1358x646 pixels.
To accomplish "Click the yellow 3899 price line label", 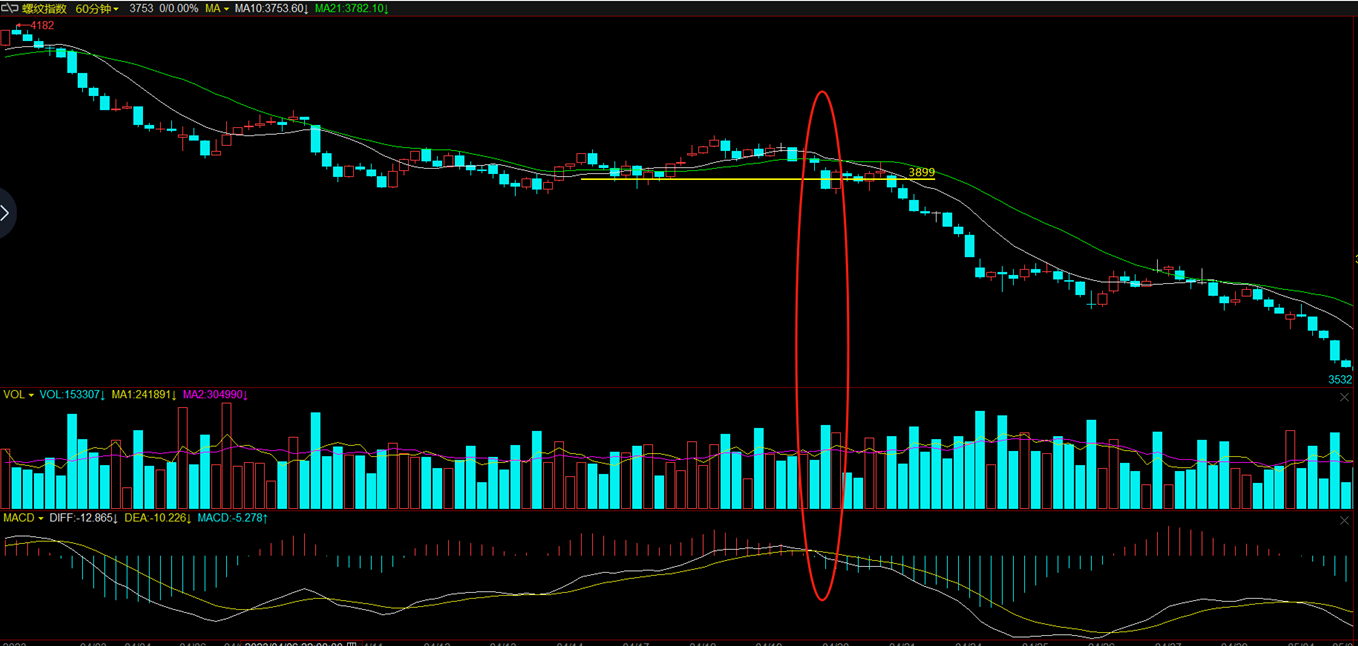I will point(921,172).
